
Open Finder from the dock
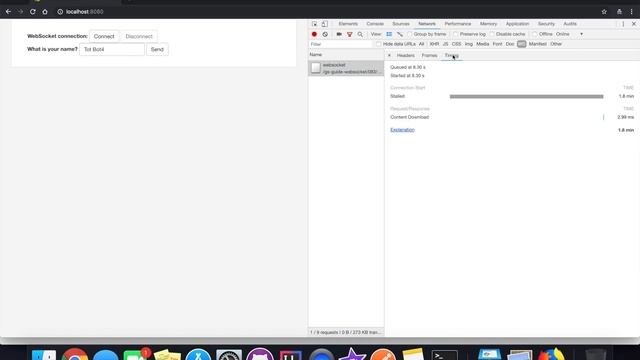pyautogui.click(x=44, y=354)
